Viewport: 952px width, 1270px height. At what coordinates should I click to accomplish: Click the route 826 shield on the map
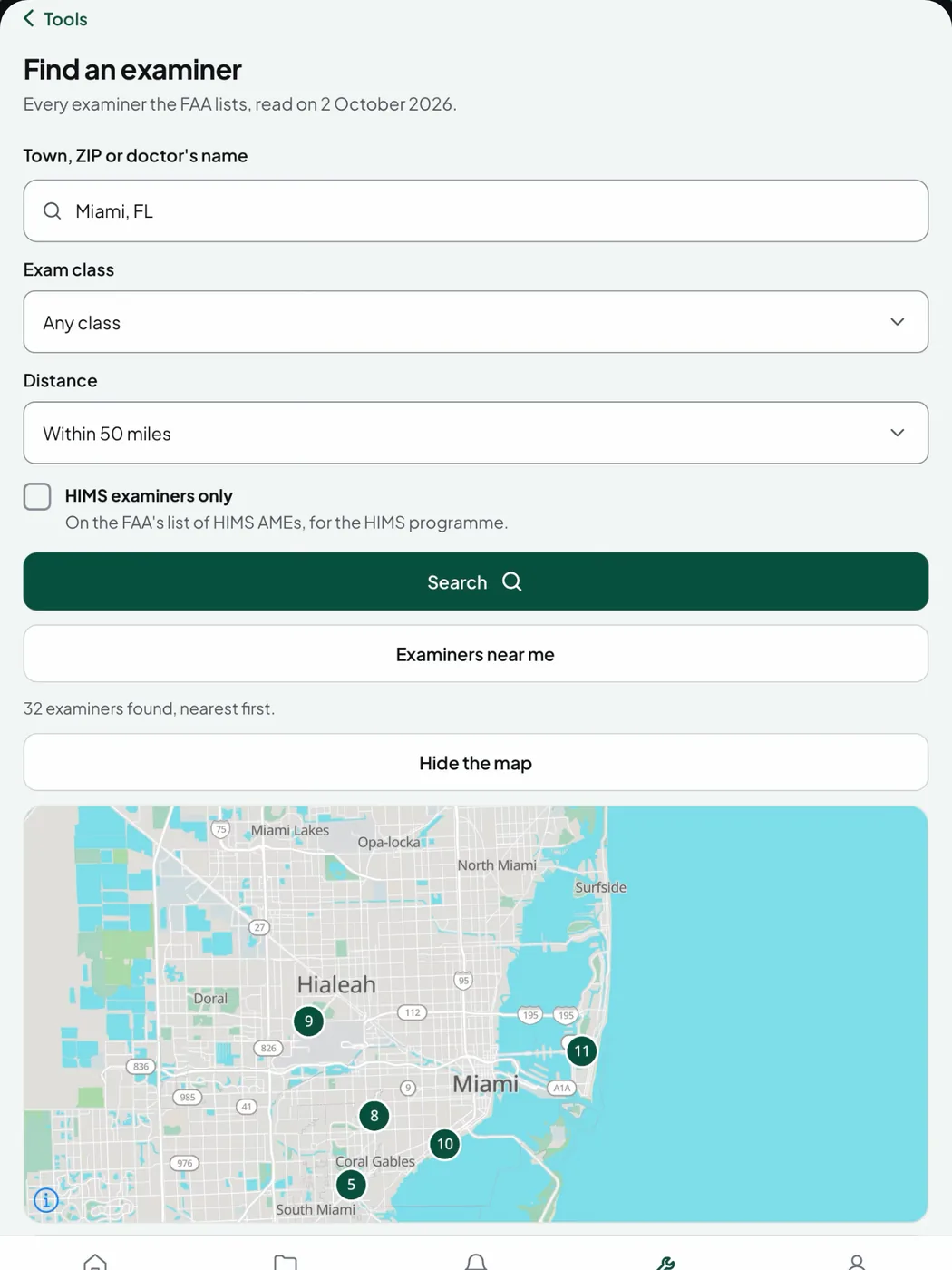coord(268,1048)
